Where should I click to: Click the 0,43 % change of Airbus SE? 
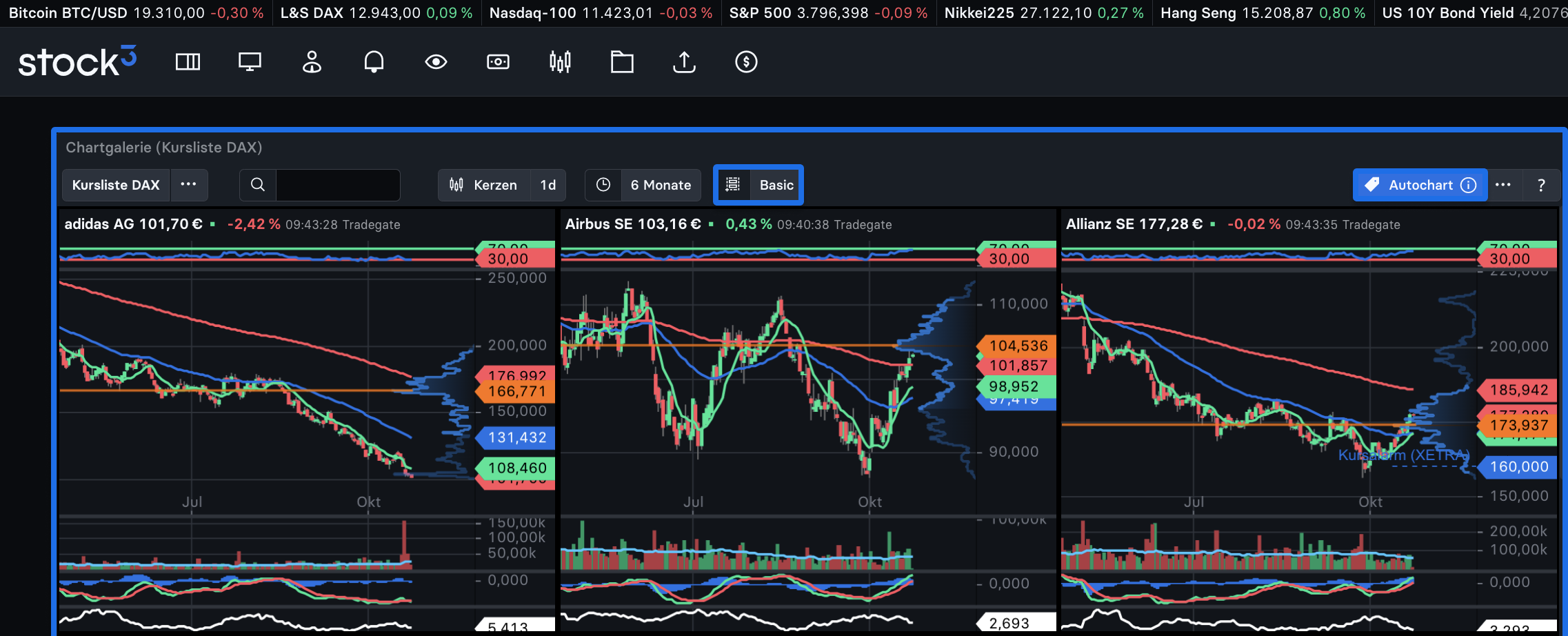point(748,224)
